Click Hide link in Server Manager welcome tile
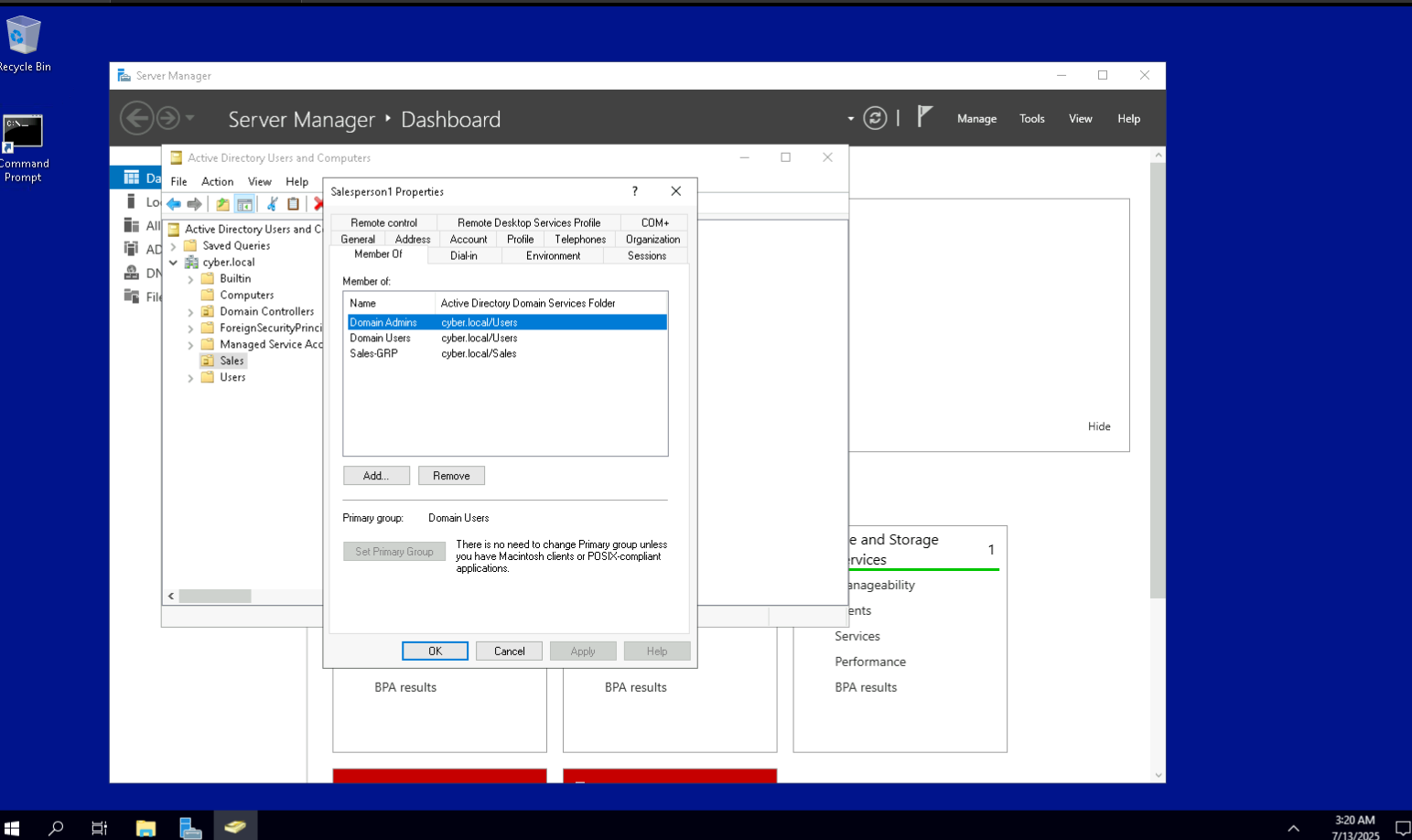 coord(1099,426)
